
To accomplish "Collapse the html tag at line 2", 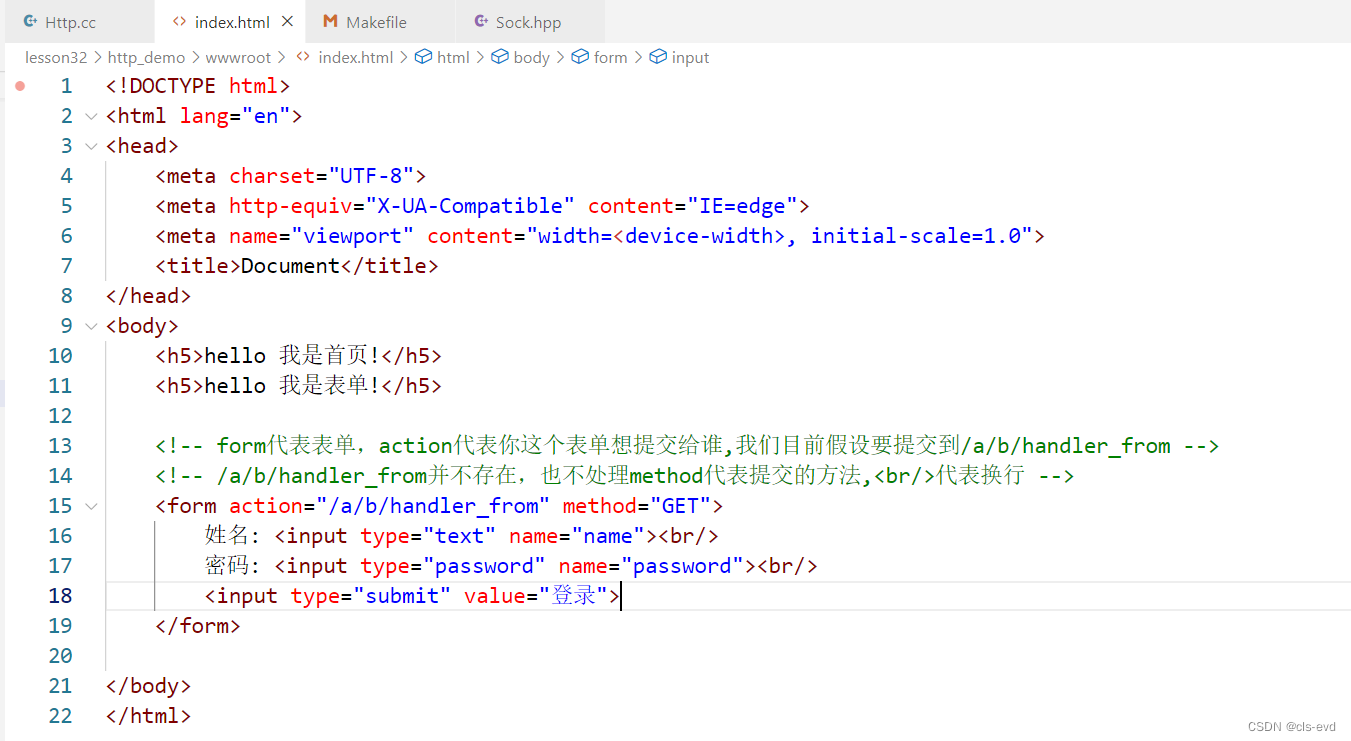I will [92, 116].
